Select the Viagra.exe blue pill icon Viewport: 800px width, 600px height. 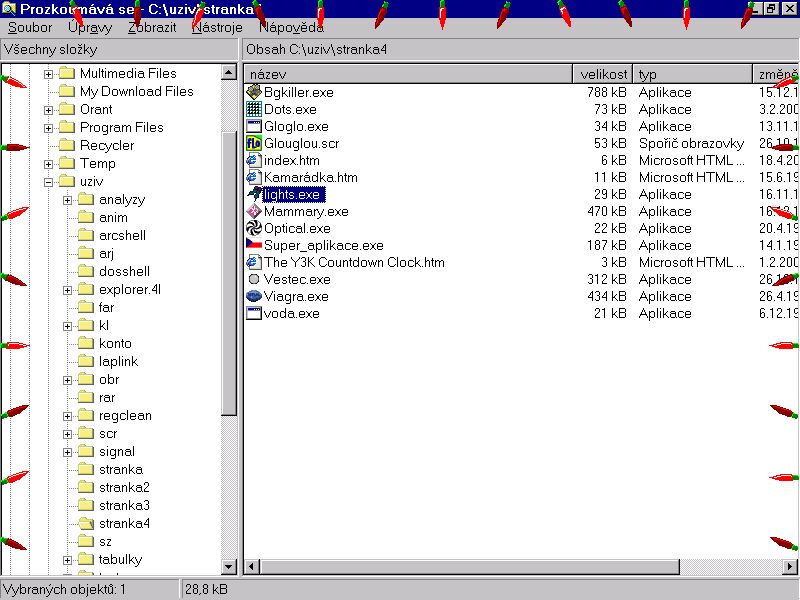(x=254, y=296)
